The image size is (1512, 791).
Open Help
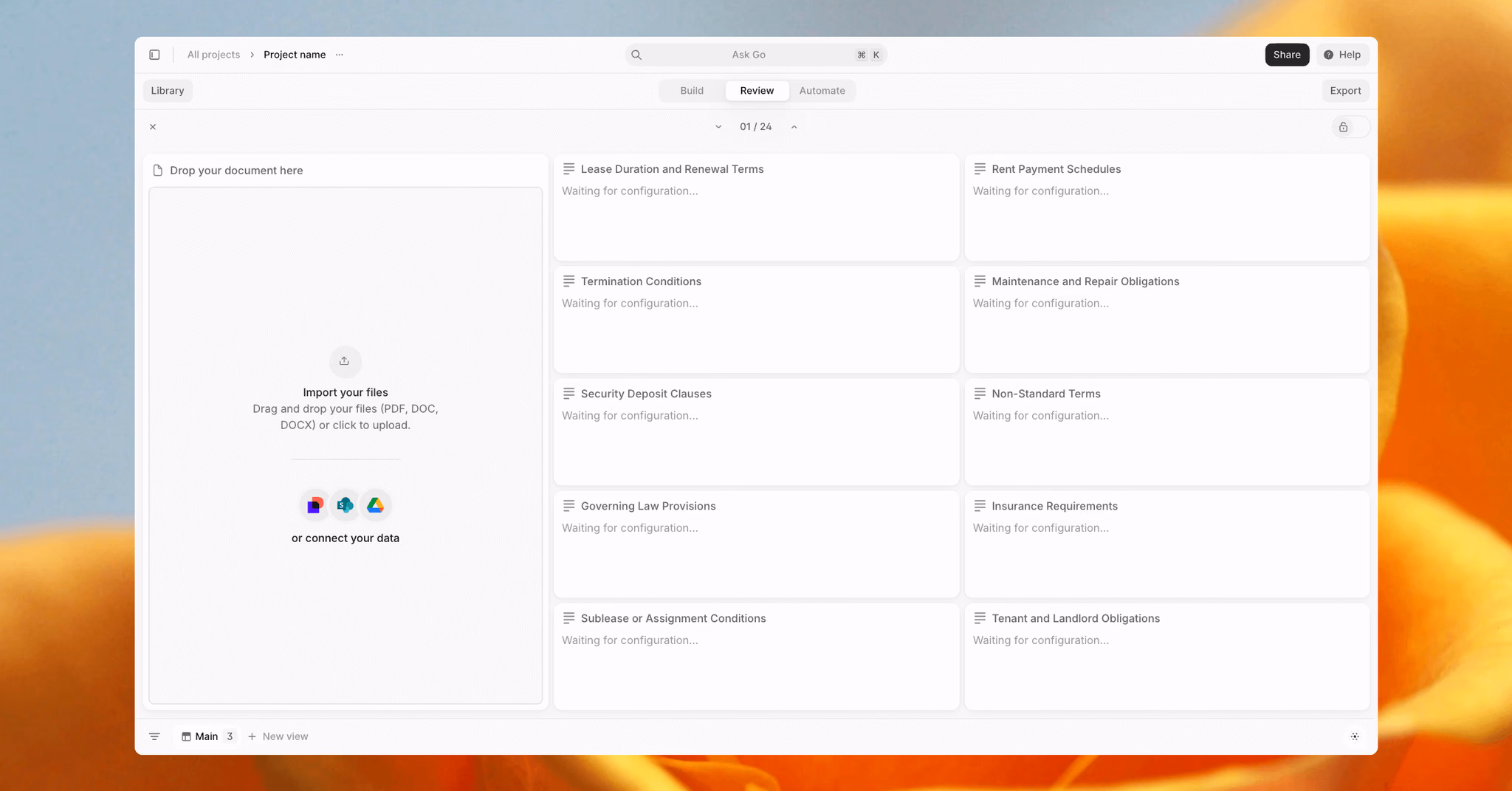click(1342, 55)
